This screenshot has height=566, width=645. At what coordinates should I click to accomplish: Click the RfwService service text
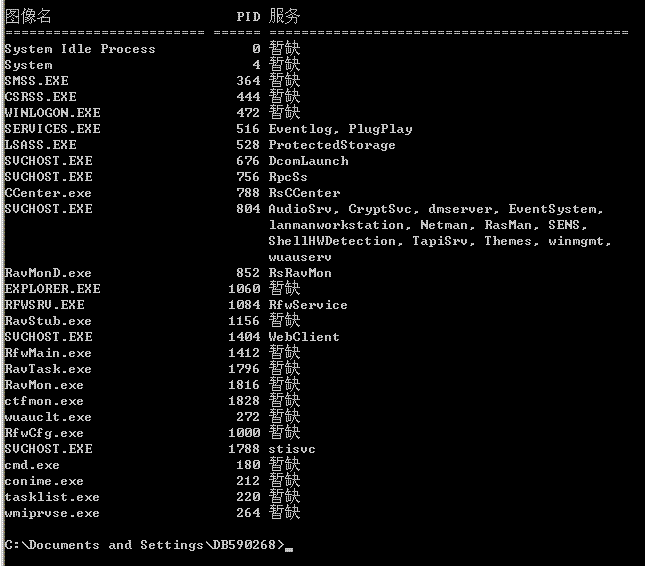tap(308, 305)
